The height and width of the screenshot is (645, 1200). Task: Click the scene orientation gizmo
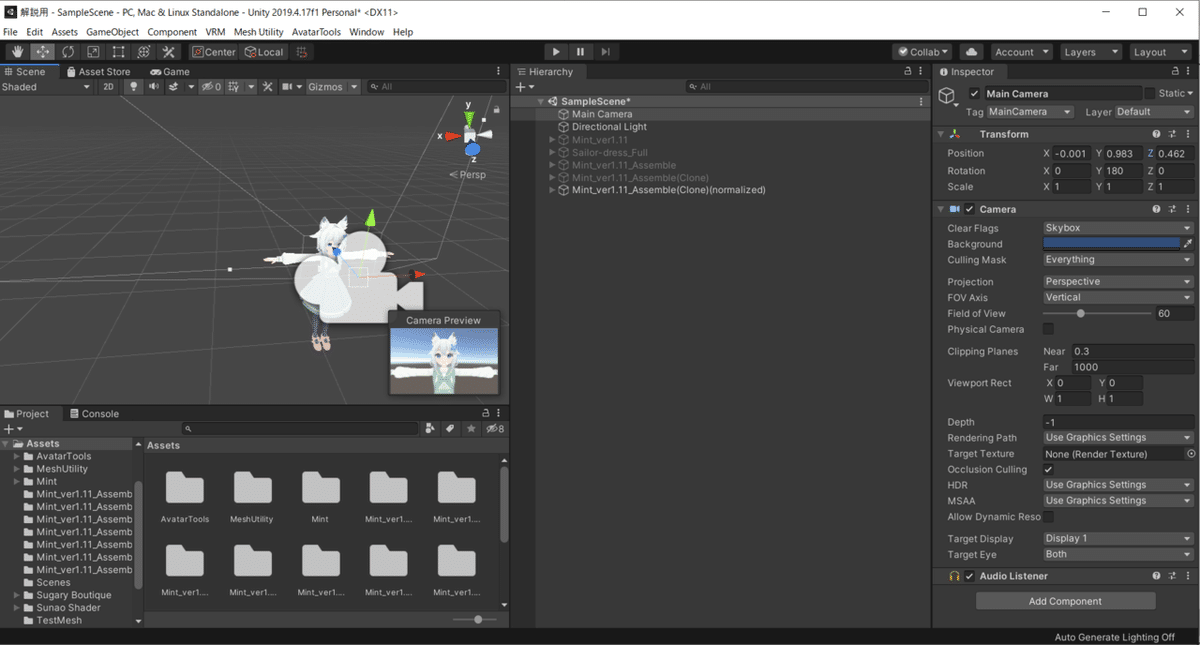[x=470, y=134]
